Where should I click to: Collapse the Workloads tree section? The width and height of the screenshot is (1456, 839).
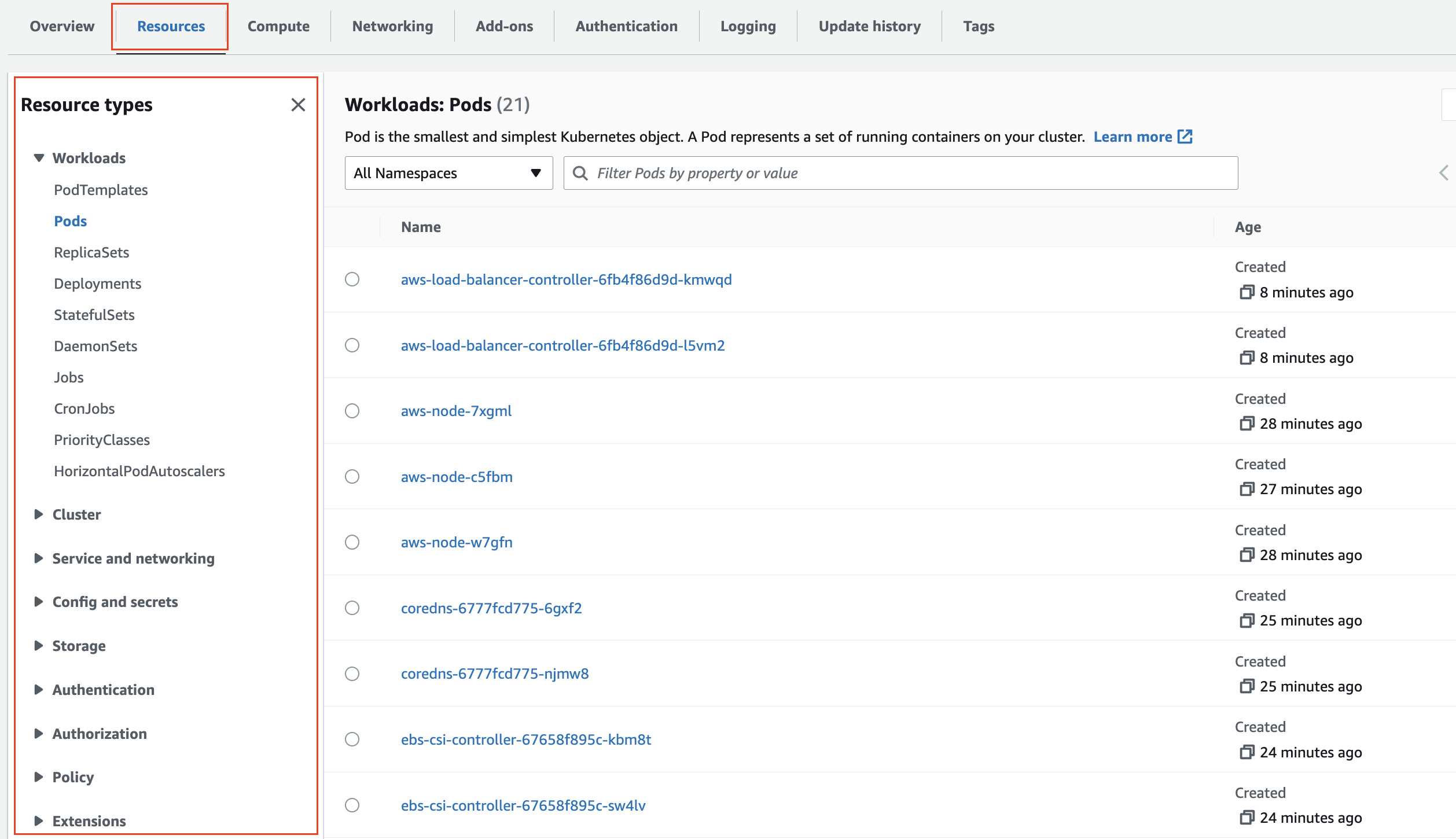tap(39, 158)
